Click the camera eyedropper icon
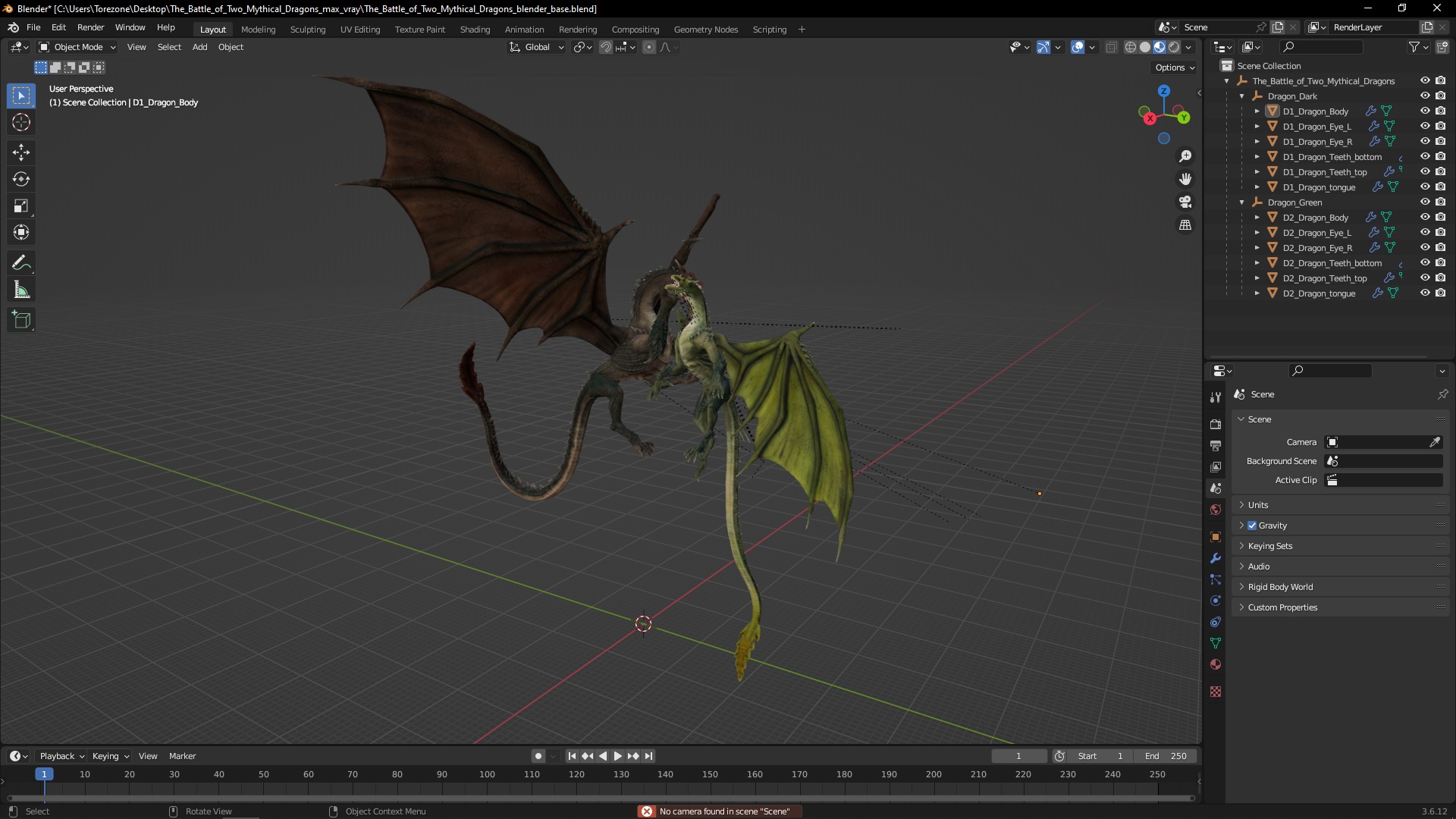Image resolution: width=1456 pixels, height=819 pixels. (x=1435, y=442)
